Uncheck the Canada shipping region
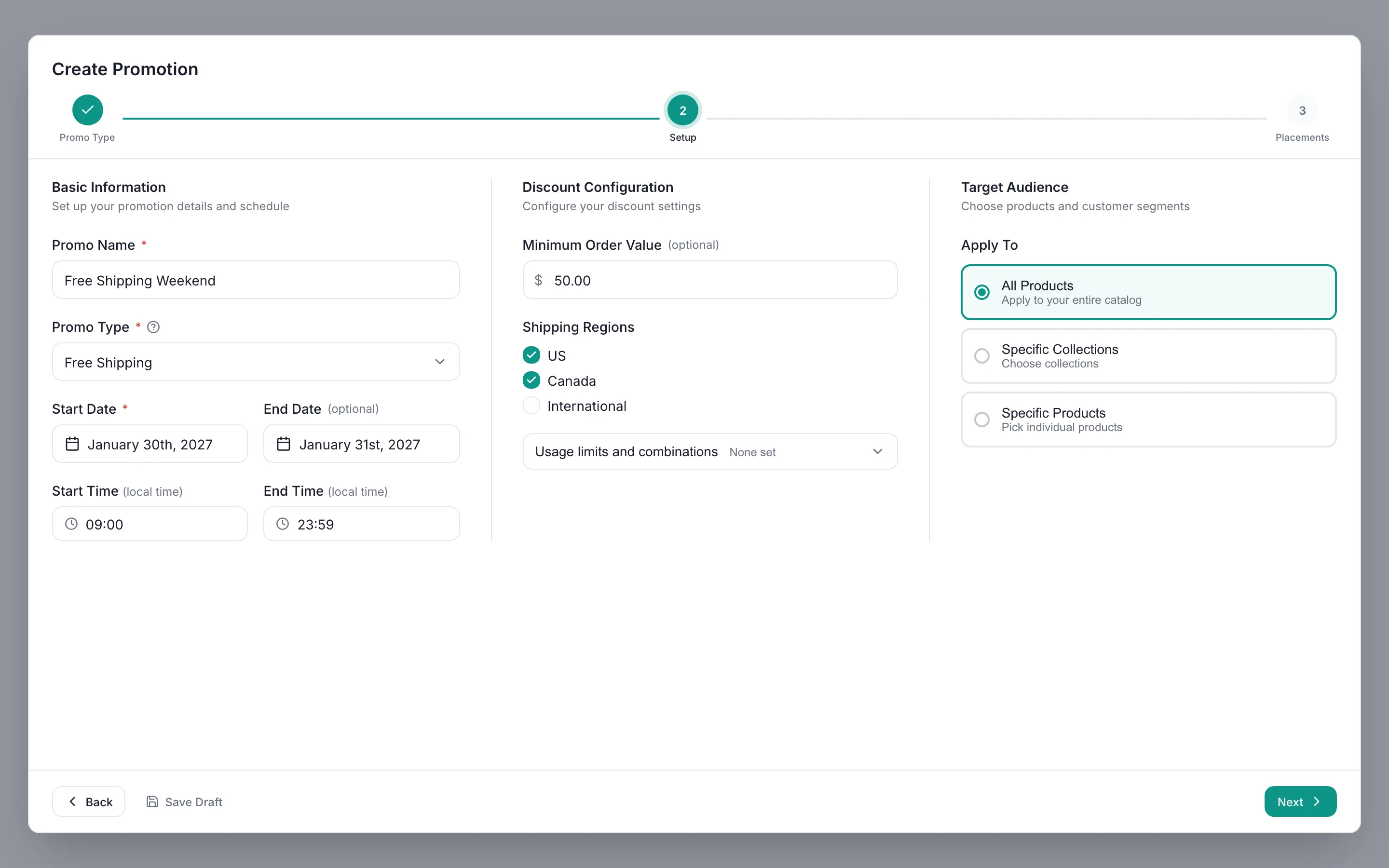This screenshot has height=868, width=1389. click(x=531, y=380)
